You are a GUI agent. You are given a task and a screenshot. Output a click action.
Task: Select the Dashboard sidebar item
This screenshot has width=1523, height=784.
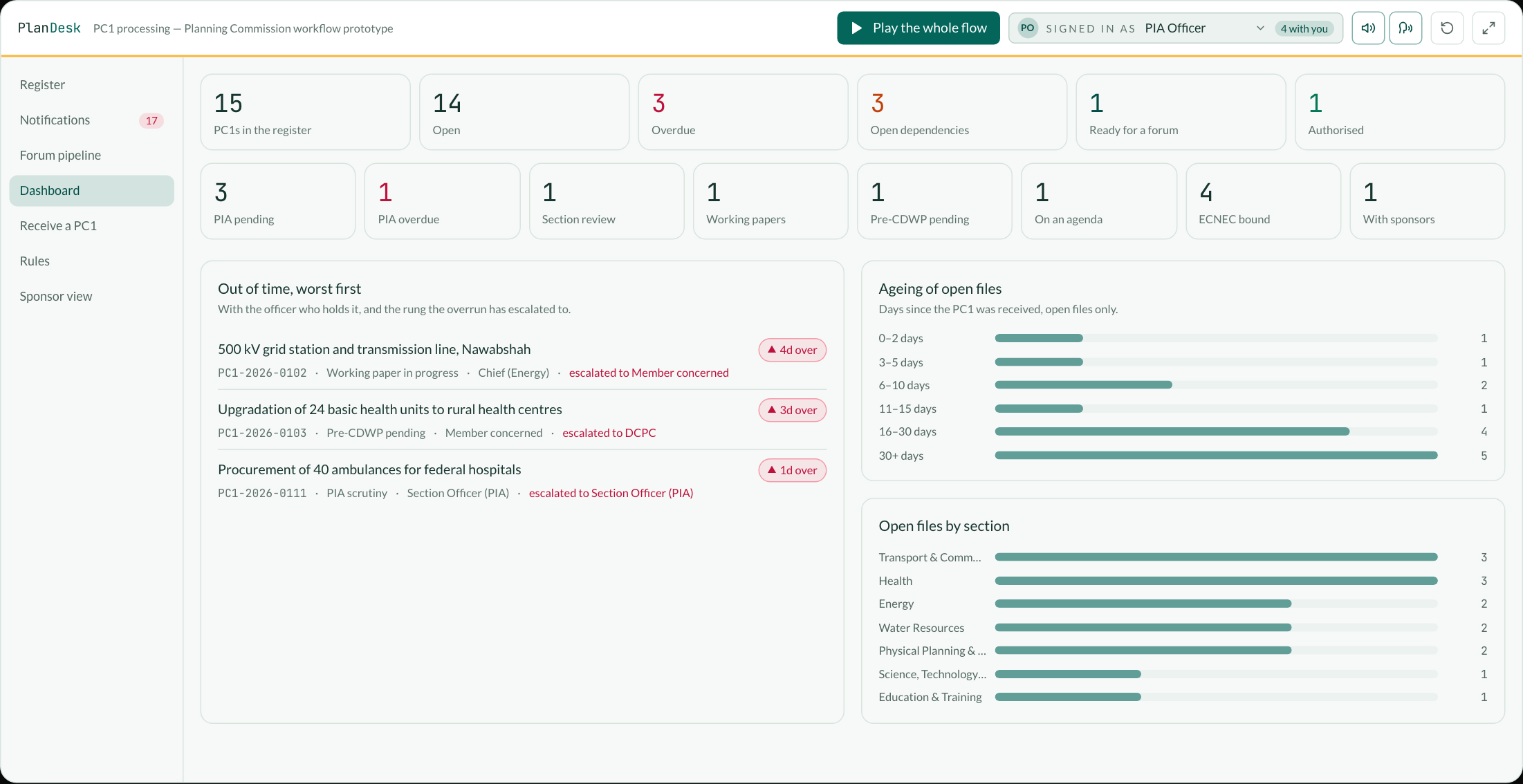91,191
